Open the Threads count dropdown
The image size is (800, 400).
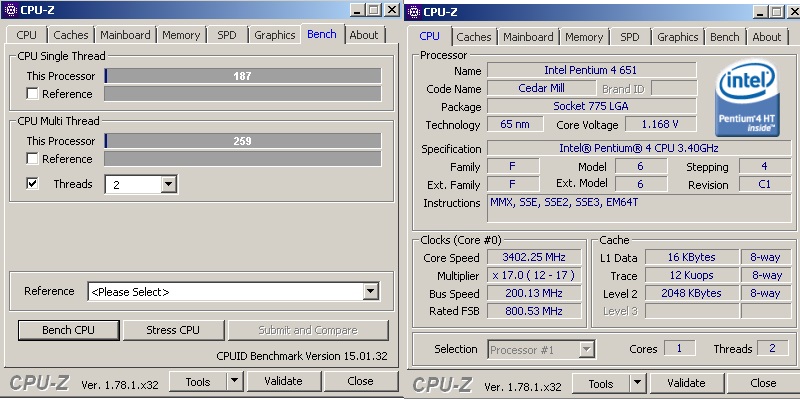click(169, 184)
